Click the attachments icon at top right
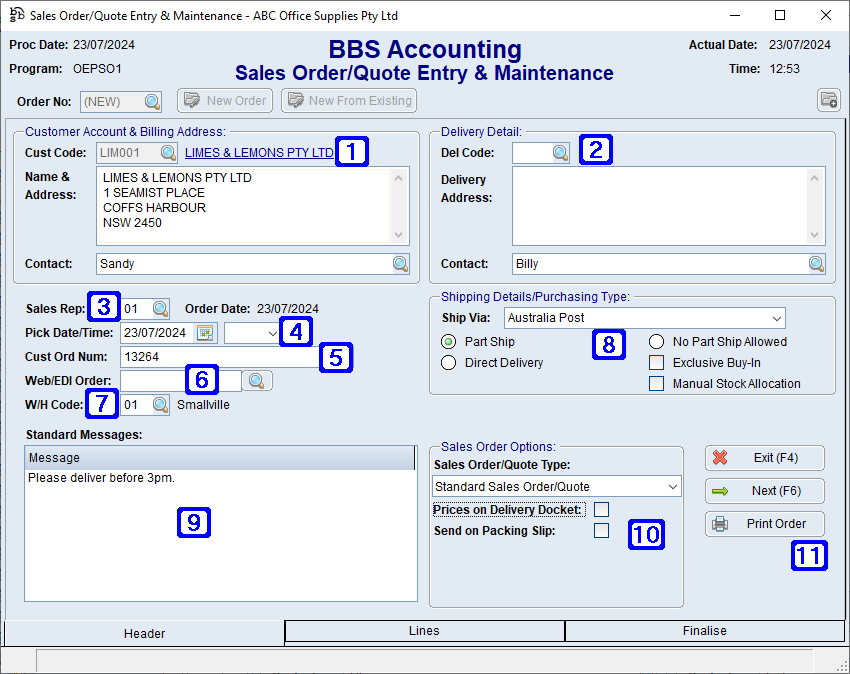 [829, 100]
